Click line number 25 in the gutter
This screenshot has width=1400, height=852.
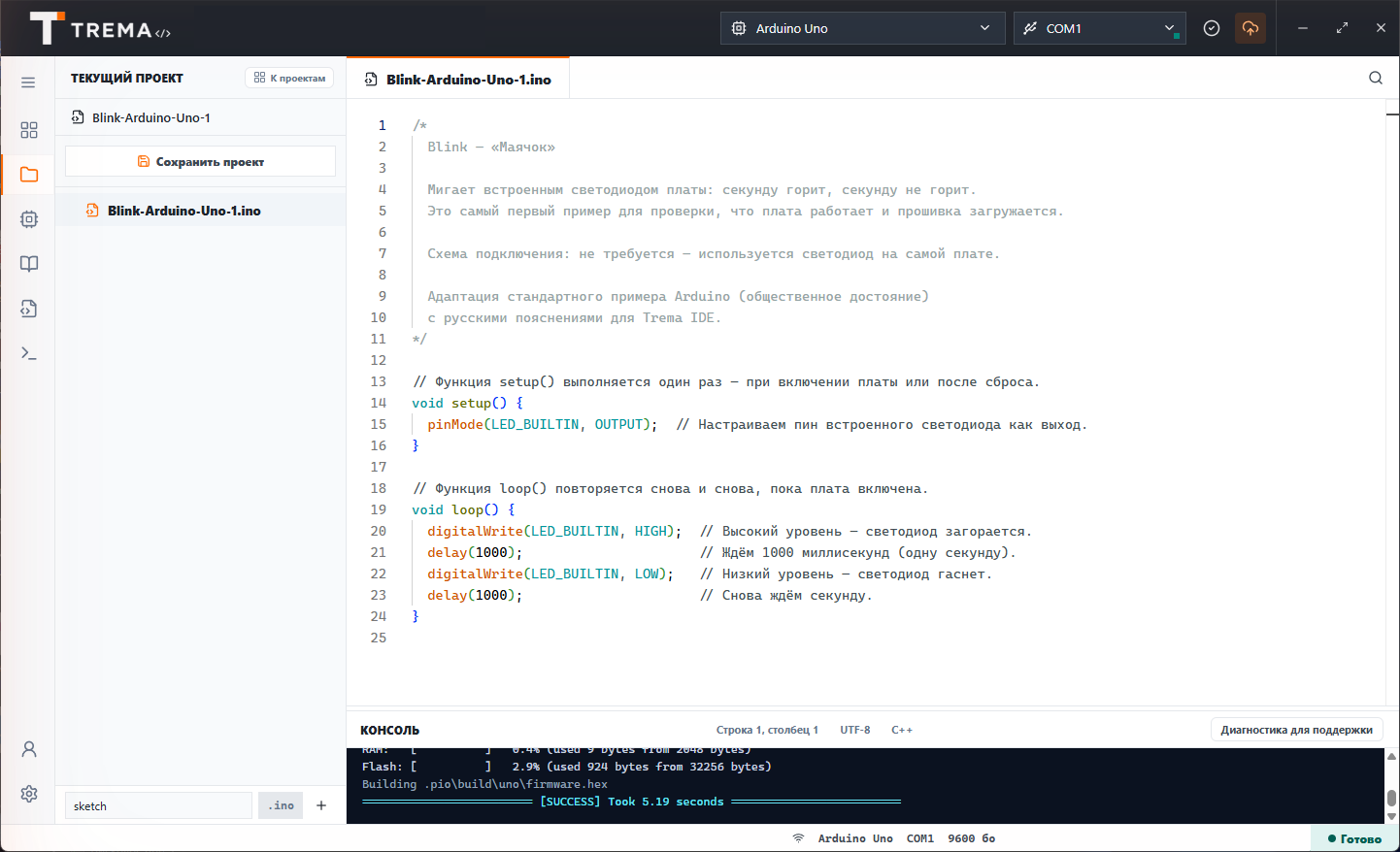[x=379, y=638]
